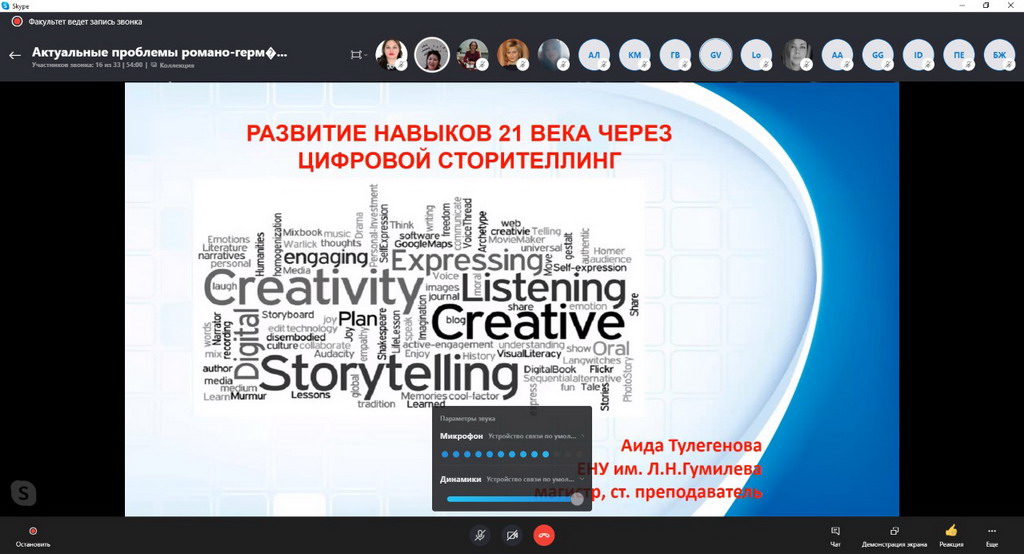Screen dimensions: 1024x554
Task: Toggle the disabled camera button
Action: pyautogui.click(x=512, y=535)
